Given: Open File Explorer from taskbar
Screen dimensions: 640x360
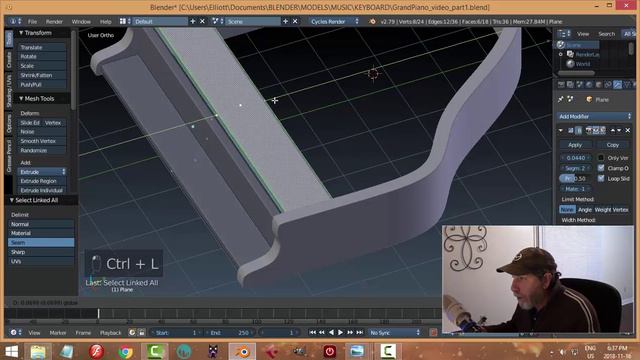Looking at the screenshot, I should (x=38, y=351).
